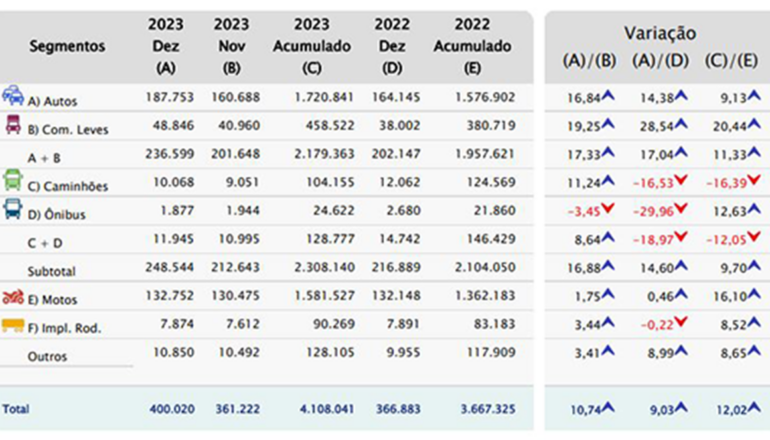Select the 2023 Dez (A) column header
The height and width of the screenshot is (440, 770).
tap(165, 47)
